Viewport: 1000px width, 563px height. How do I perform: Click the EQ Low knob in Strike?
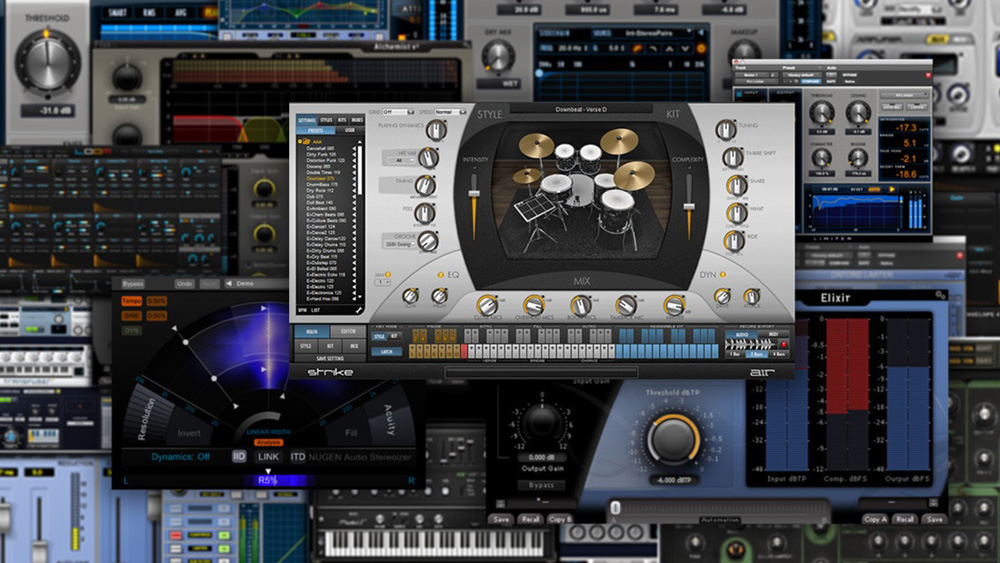coord(411,296)
